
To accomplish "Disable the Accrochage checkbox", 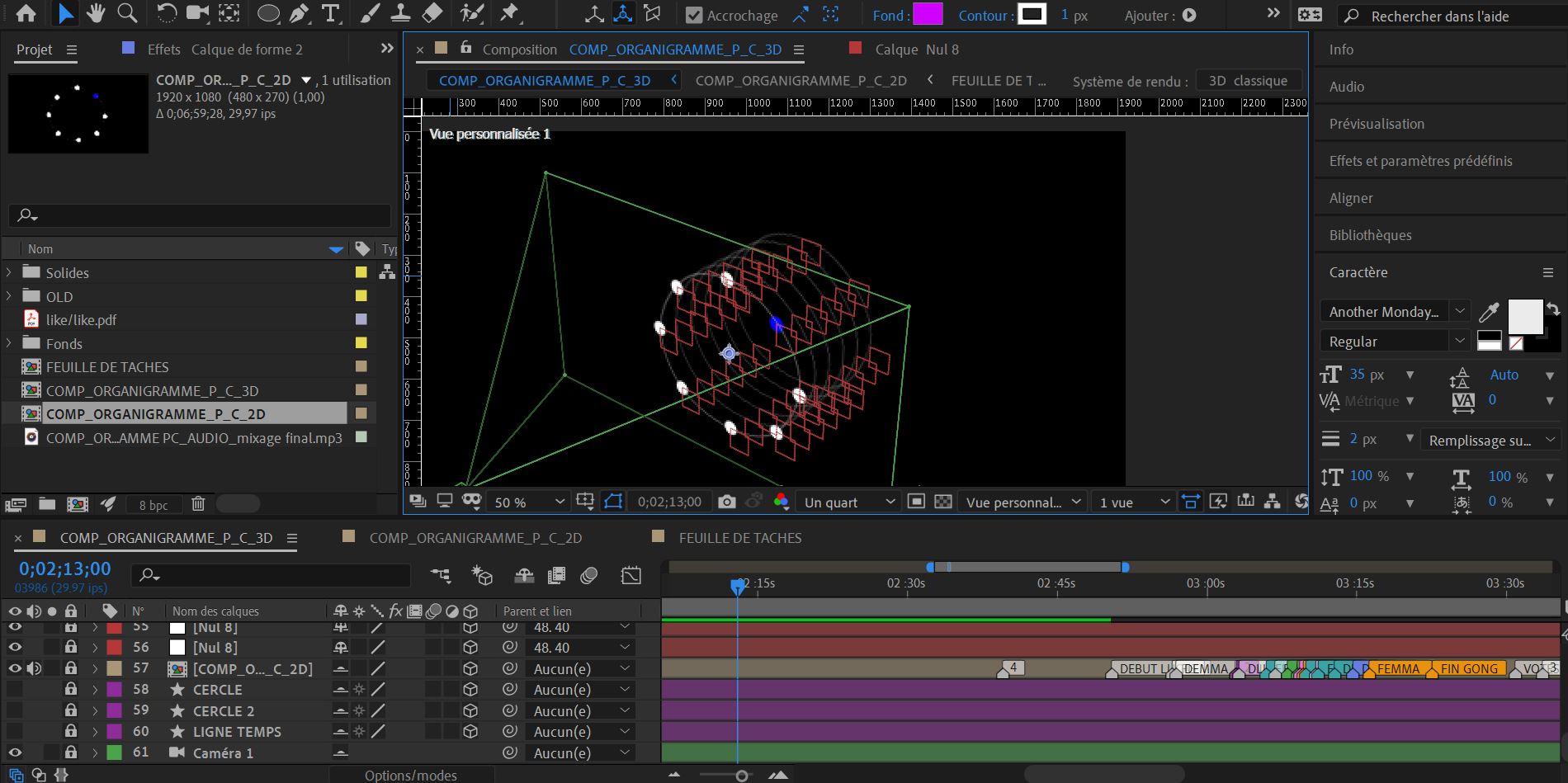I will [692, 15].
